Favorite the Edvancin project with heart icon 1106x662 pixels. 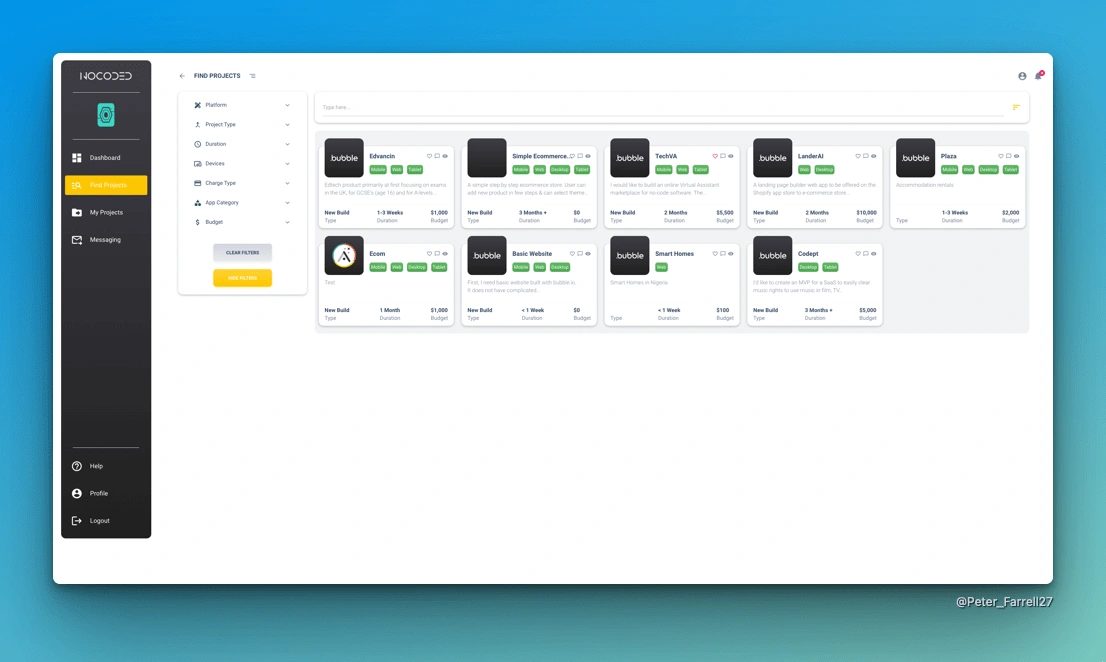[x=429, y=156]
